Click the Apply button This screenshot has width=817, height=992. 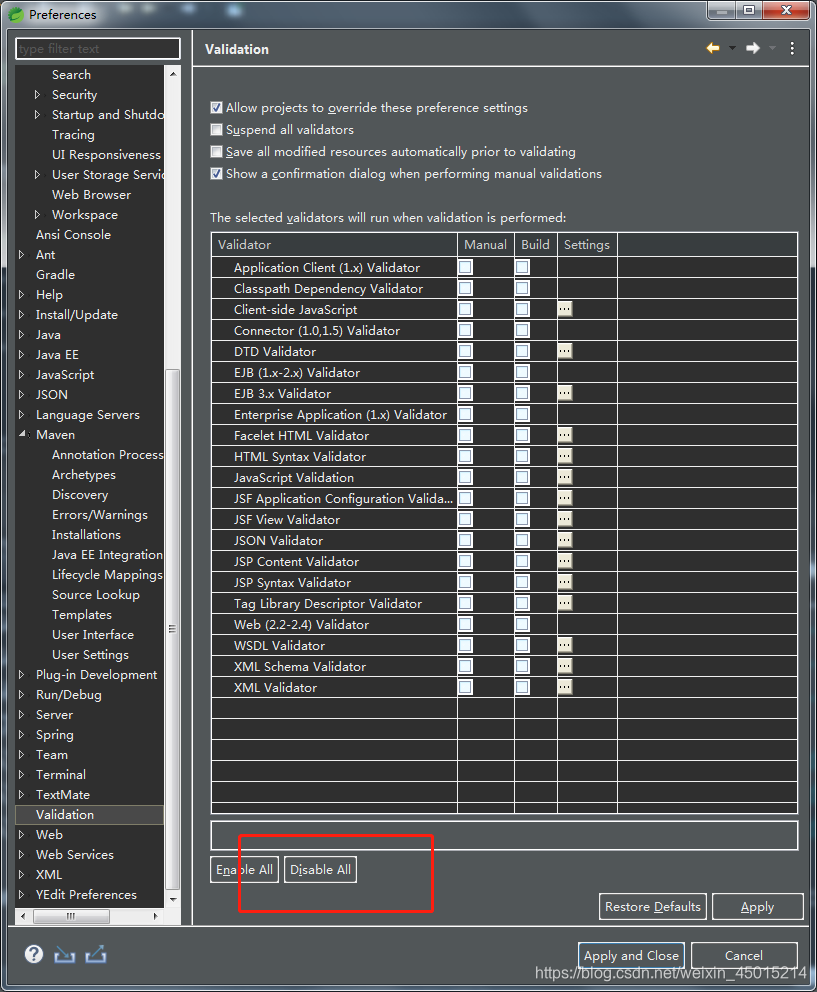click(x=758, y=907)
